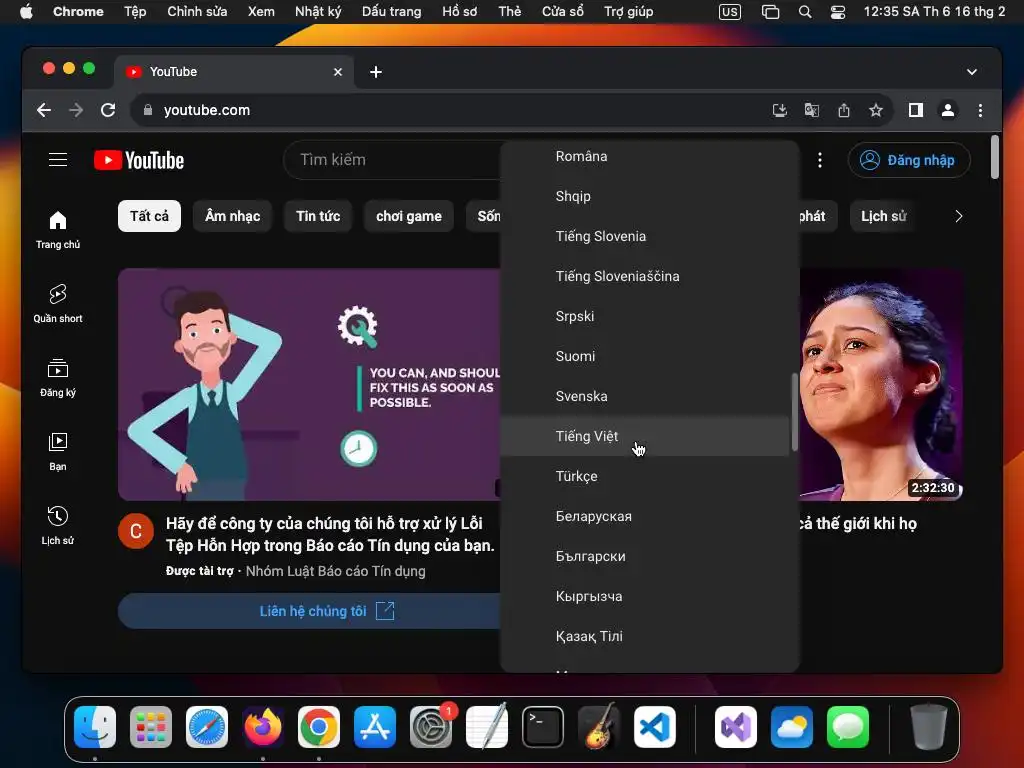Select Tiếng Việt language
This screenshot has width=1024, height=768.
645,436
